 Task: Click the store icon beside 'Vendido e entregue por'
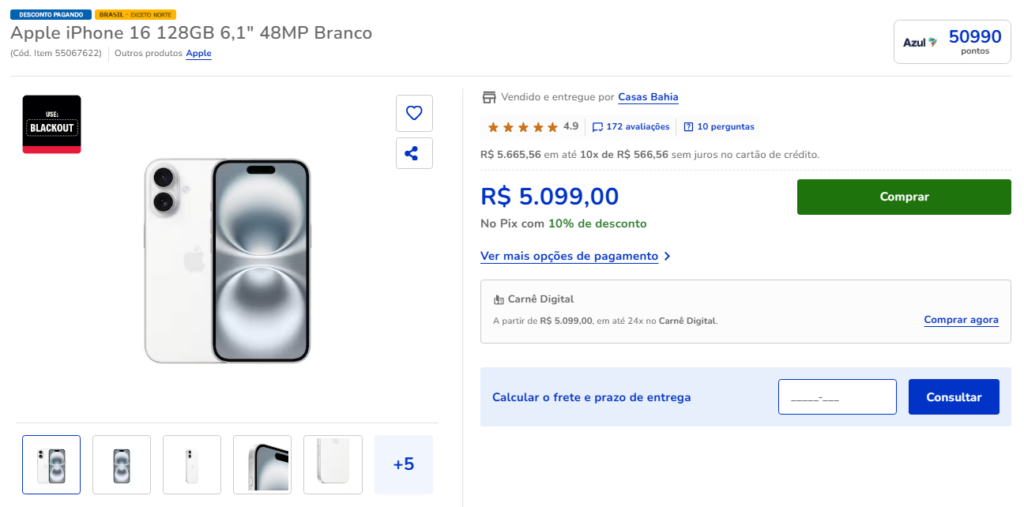click(489, 97)
